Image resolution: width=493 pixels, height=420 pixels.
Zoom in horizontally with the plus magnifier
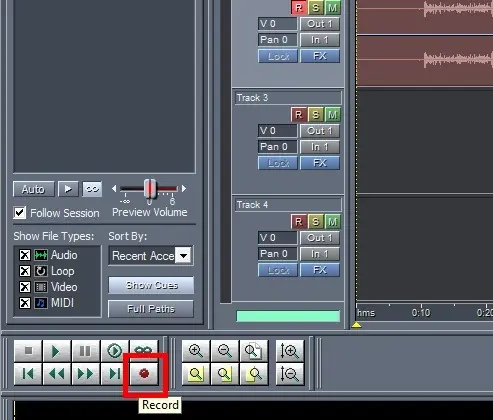[x=196, y=351]
